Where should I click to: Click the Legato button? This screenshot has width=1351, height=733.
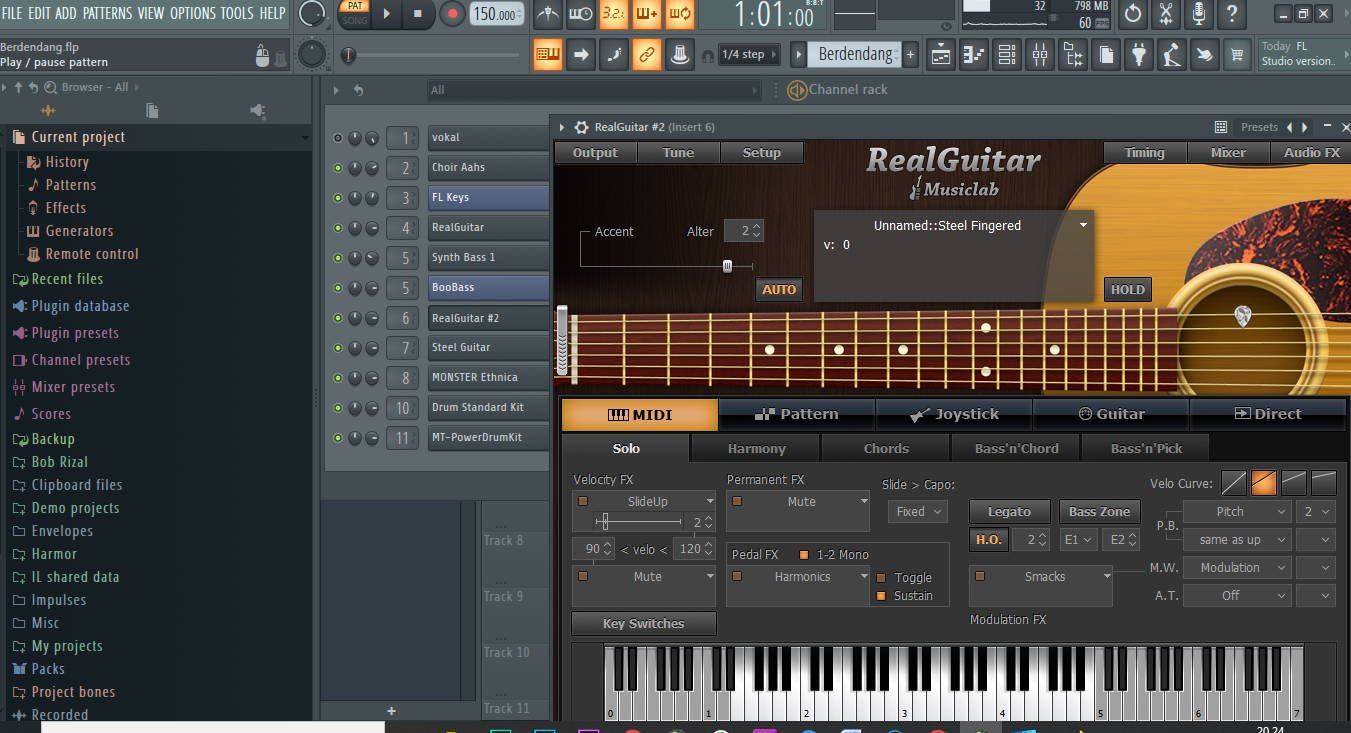[1009, 511]
